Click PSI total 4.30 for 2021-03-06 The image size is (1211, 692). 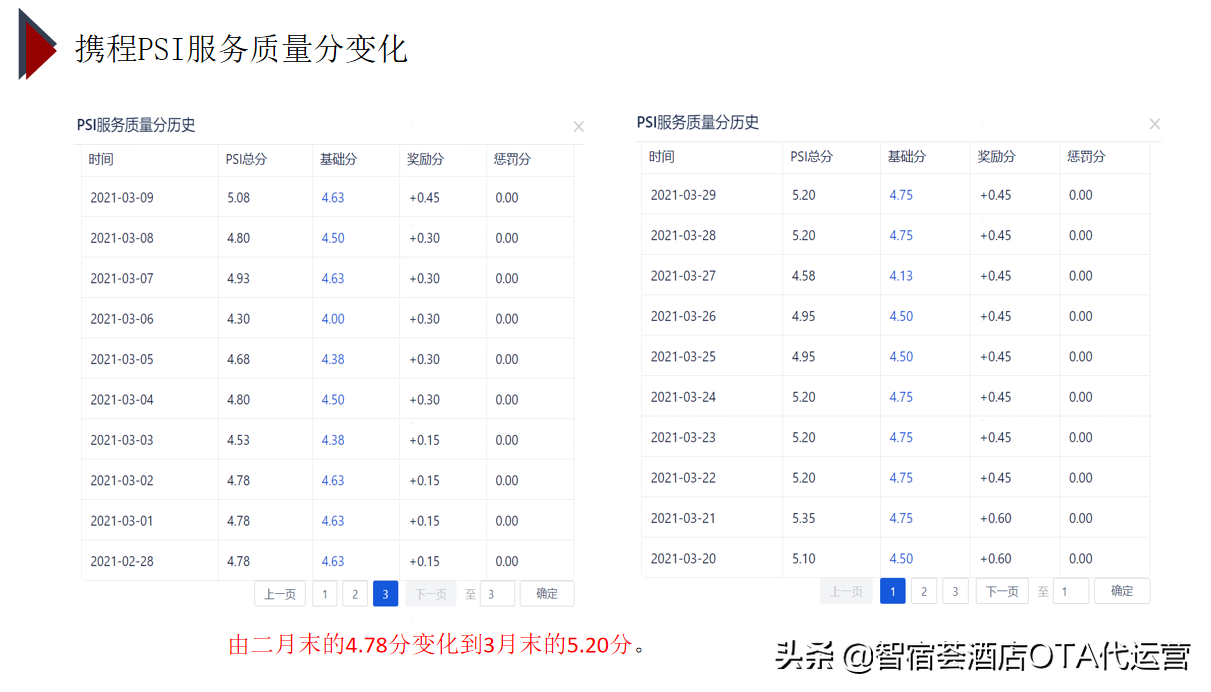pos(238,319)
